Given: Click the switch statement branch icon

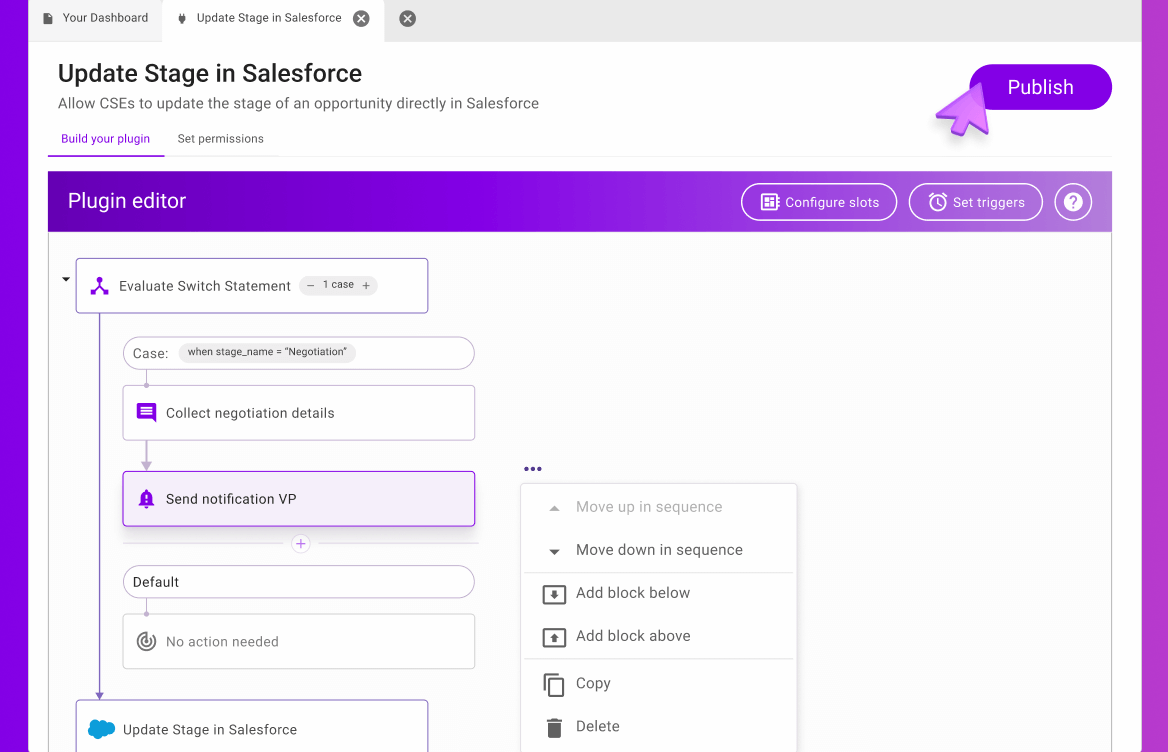Looking at the screenshot, I should click(99, 286).
